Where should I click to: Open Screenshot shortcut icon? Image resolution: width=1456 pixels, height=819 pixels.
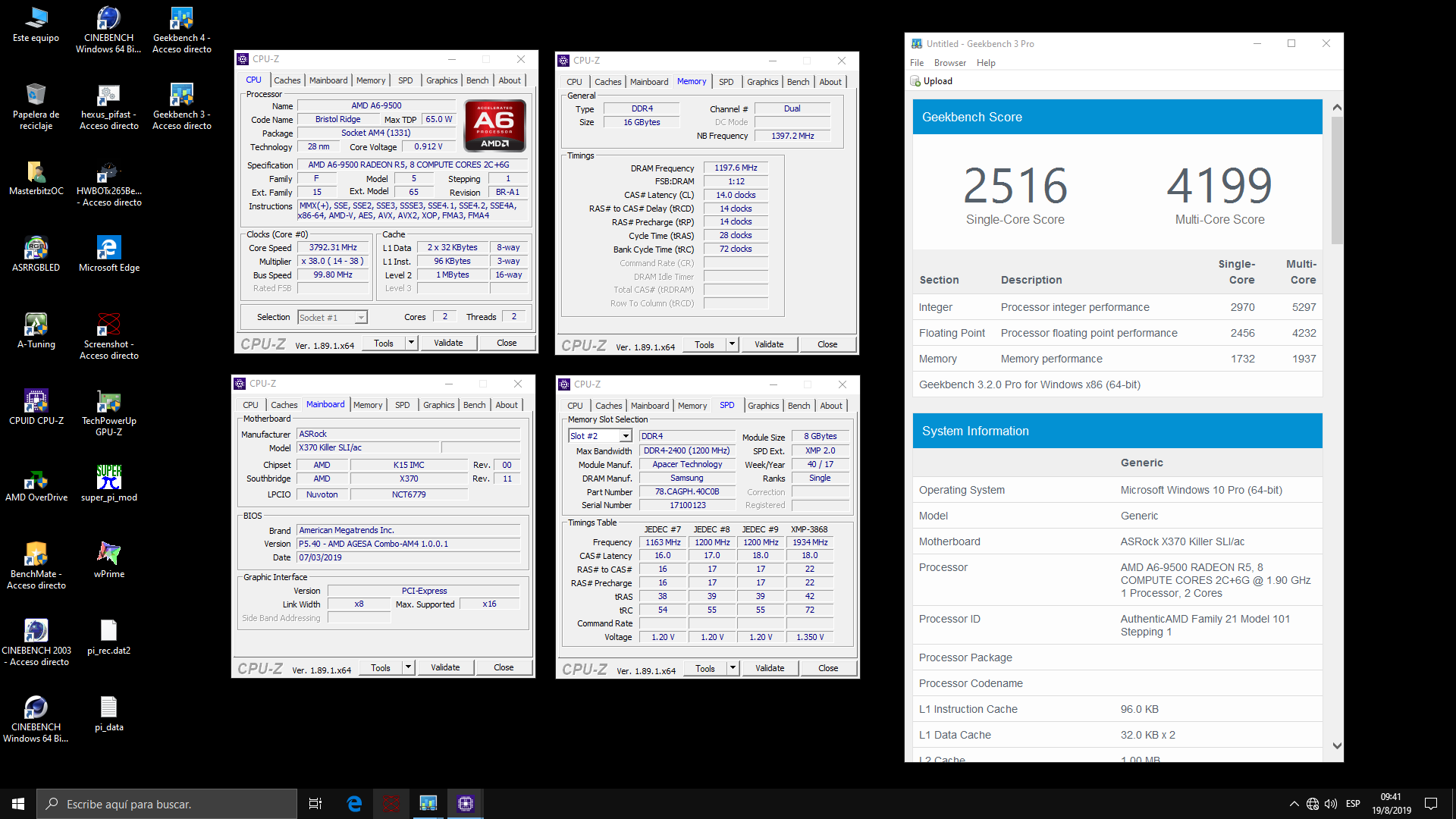[x=108, y=336]
